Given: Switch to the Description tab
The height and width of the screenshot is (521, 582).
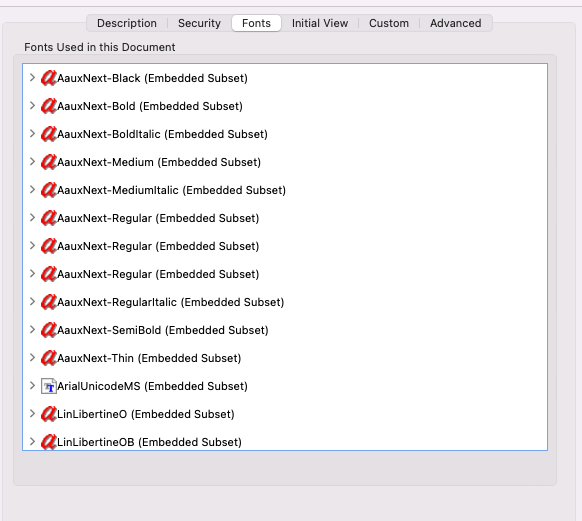Looking at the screenshot, I should click(x=127, y=23).
